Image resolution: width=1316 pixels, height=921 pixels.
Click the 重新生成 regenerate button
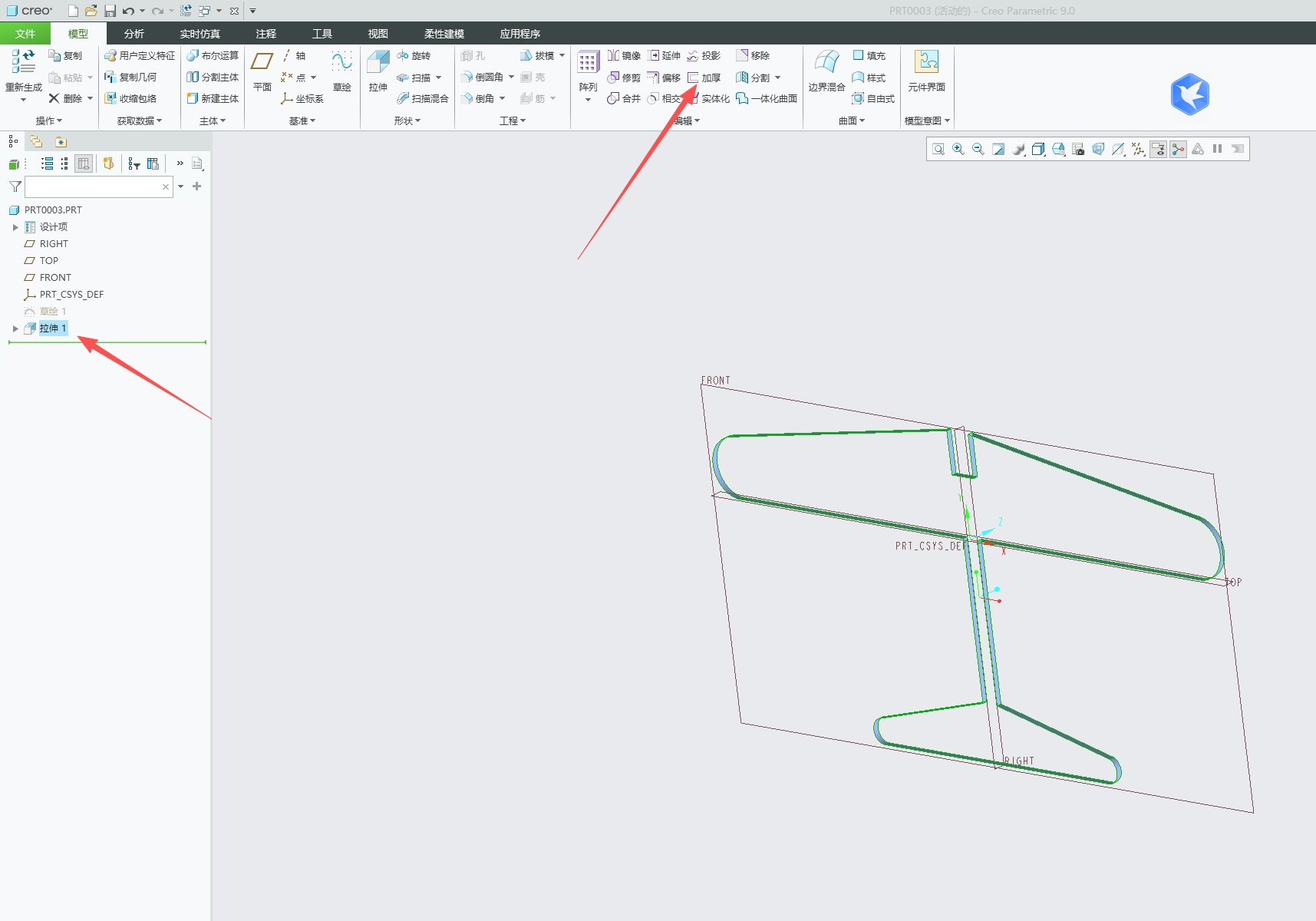[24, 75]
